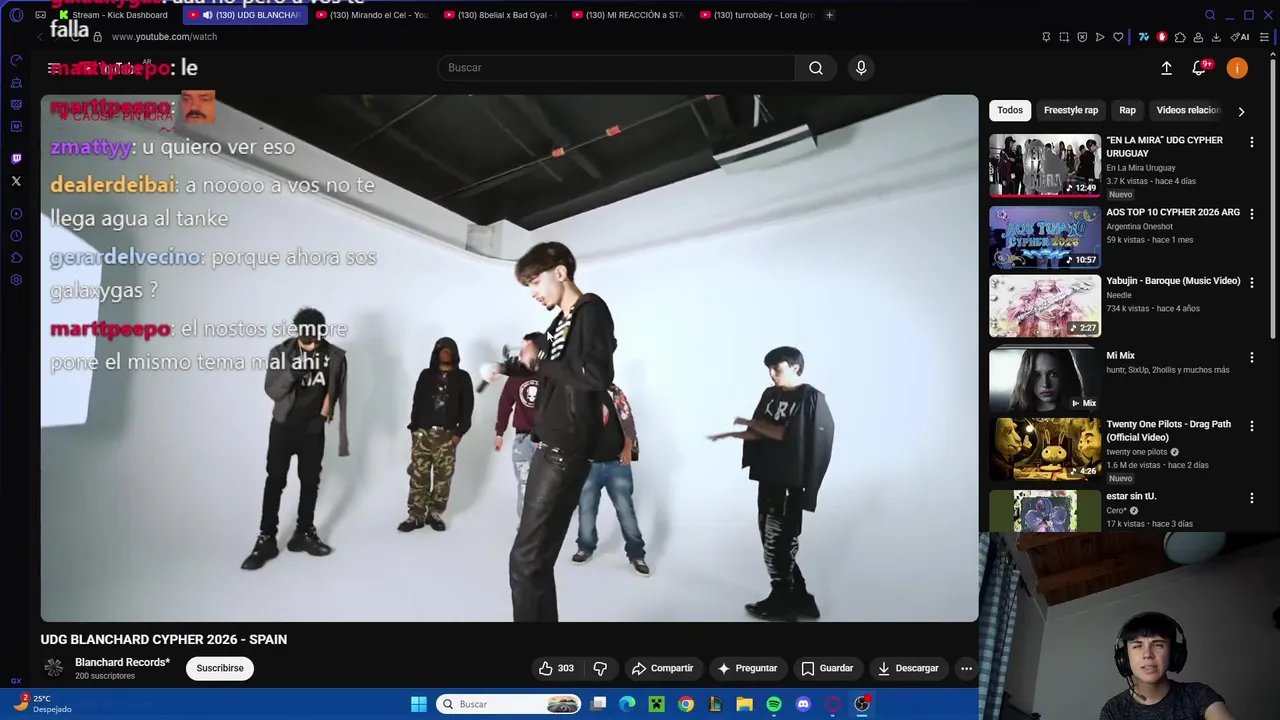
Task: Open the Opera GX menu logo
Action: pos(16,15)
